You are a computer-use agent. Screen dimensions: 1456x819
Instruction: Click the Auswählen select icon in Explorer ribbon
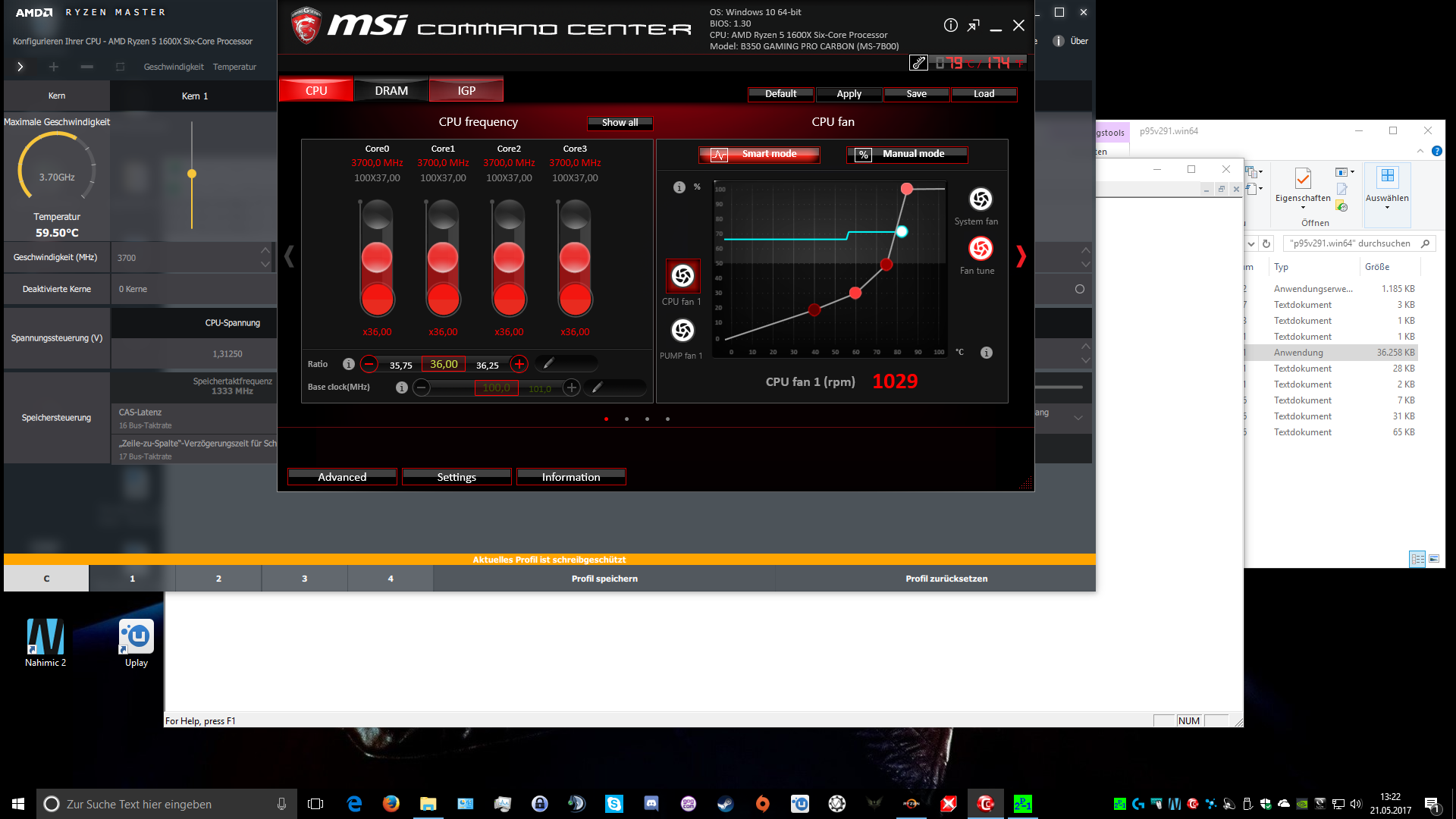coord(1387,176)
